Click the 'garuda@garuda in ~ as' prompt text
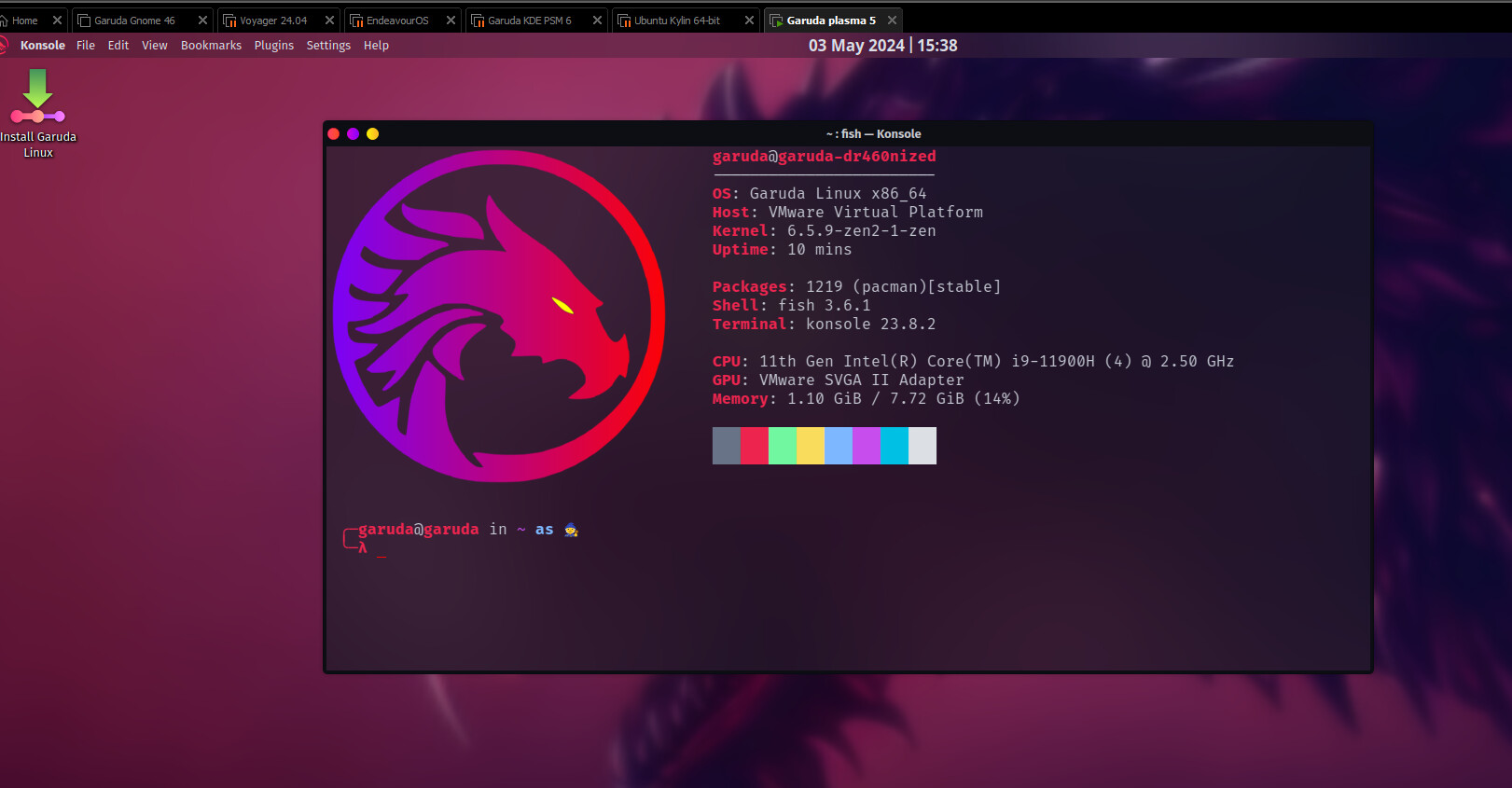Viewport: 1512px width, 788px height. pos(456,530)
